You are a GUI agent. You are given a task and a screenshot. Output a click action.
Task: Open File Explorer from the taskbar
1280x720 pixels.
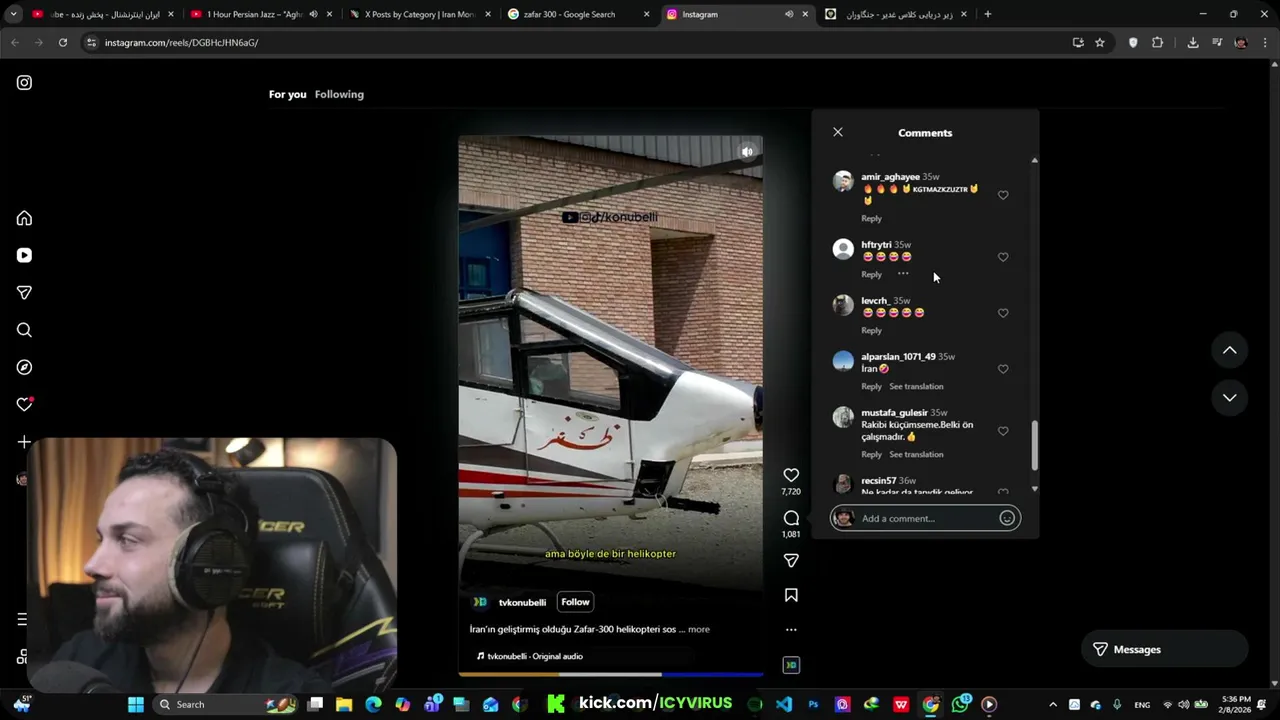point(344,704)
